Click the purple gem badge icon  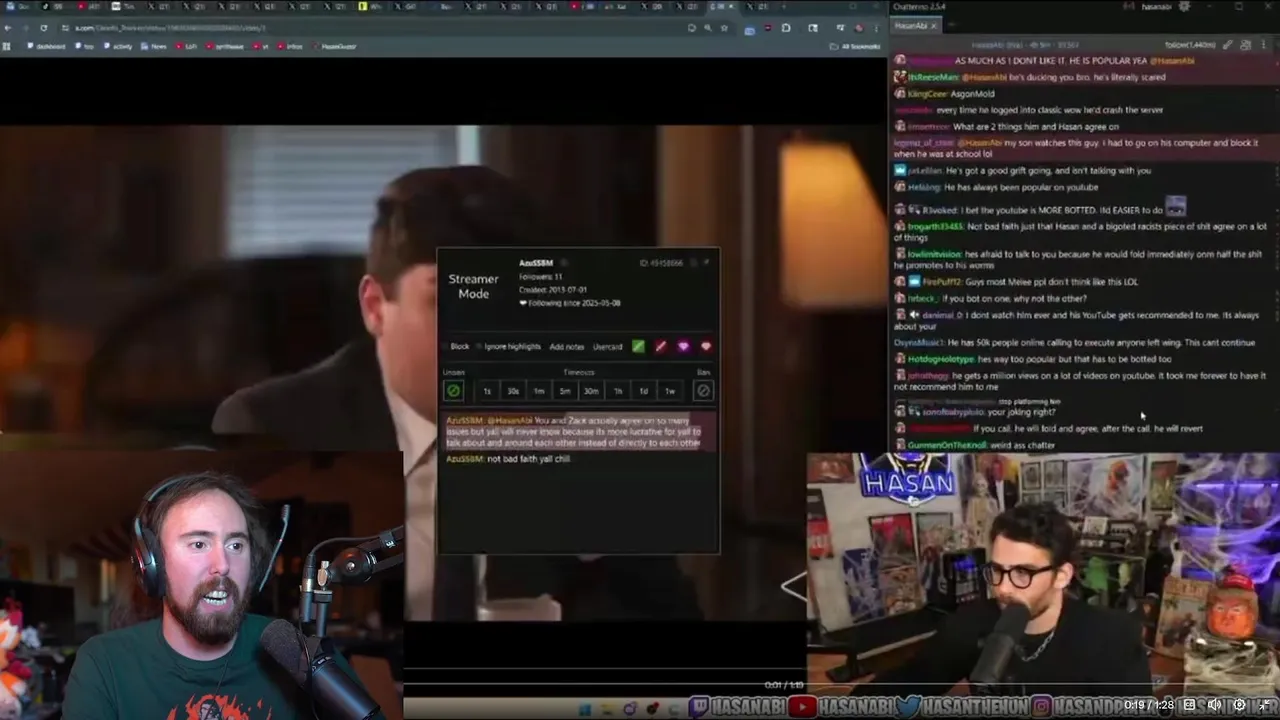tap(683, 346)
